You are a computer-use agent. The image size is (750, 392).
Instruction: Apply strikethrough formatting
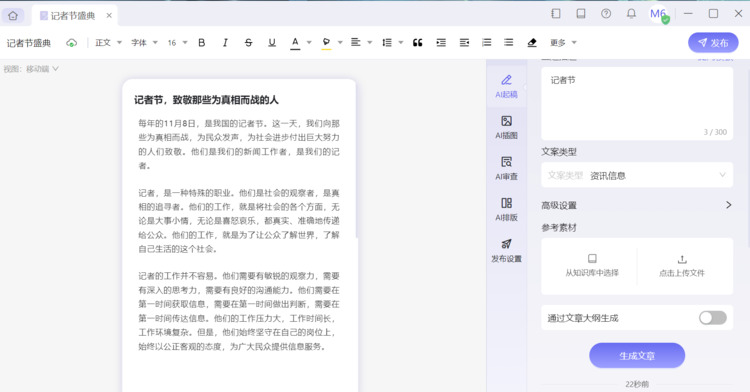pos(248,43)
